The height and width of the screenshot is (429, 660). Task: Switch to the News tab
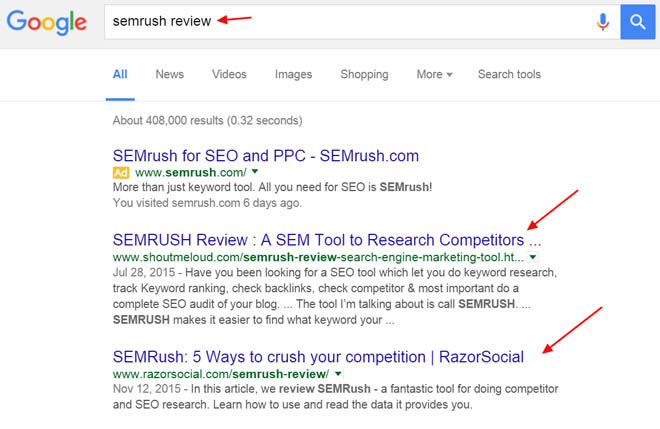[x=169, y=74]
